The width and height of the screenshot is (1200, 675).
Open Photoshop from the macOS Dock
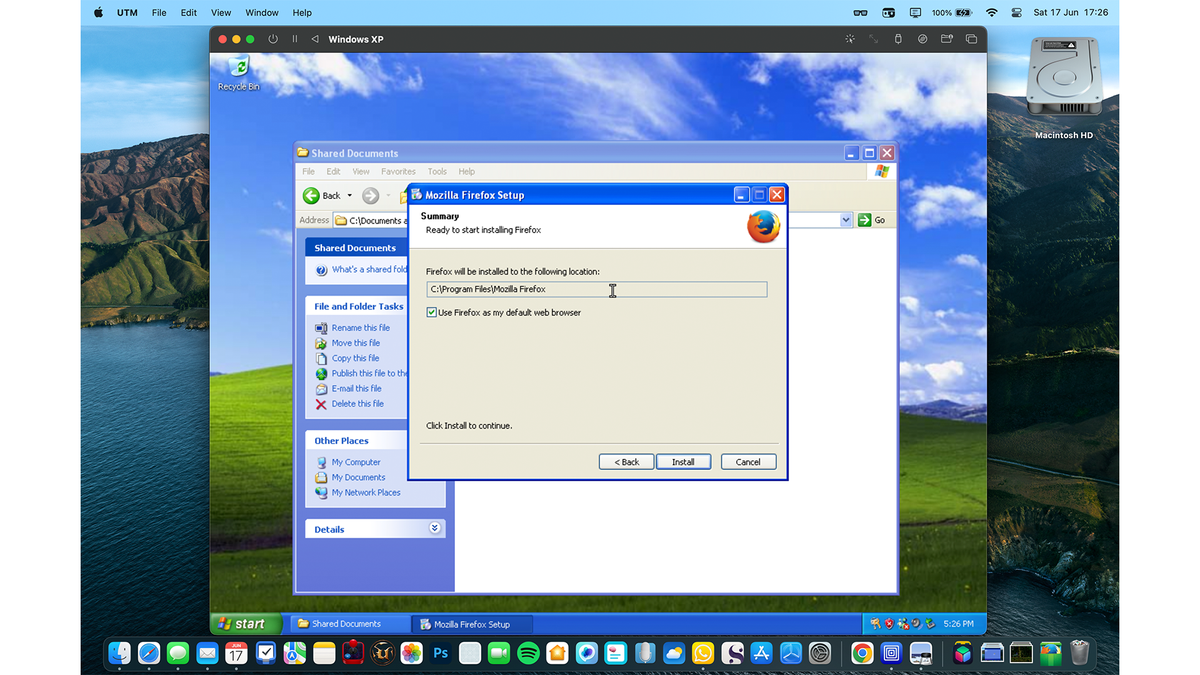(x=440, y=653)
